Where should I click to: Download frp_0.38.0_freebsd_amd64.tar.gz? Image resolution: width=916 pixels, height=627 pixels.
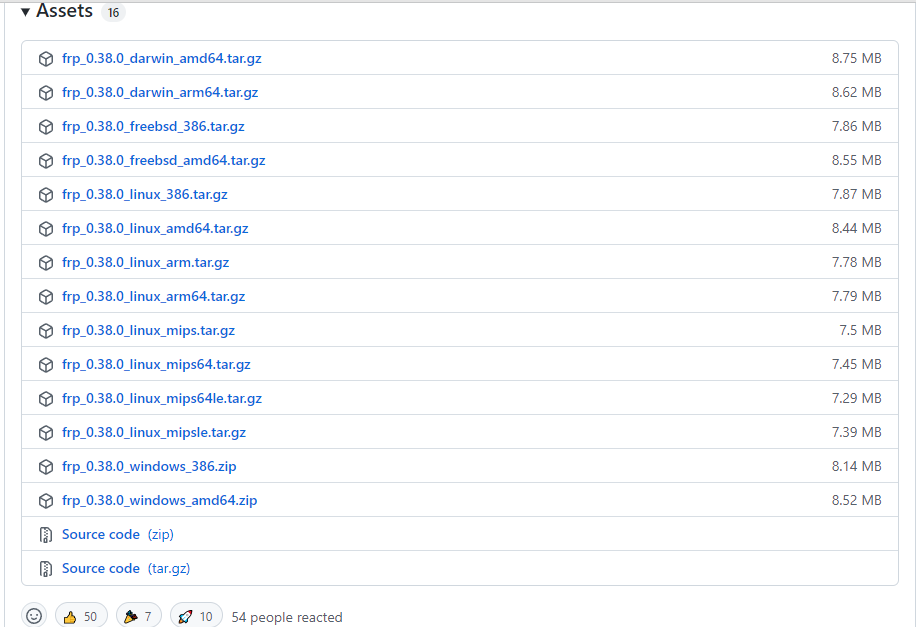pyautogui.click(x=163, y=160)
